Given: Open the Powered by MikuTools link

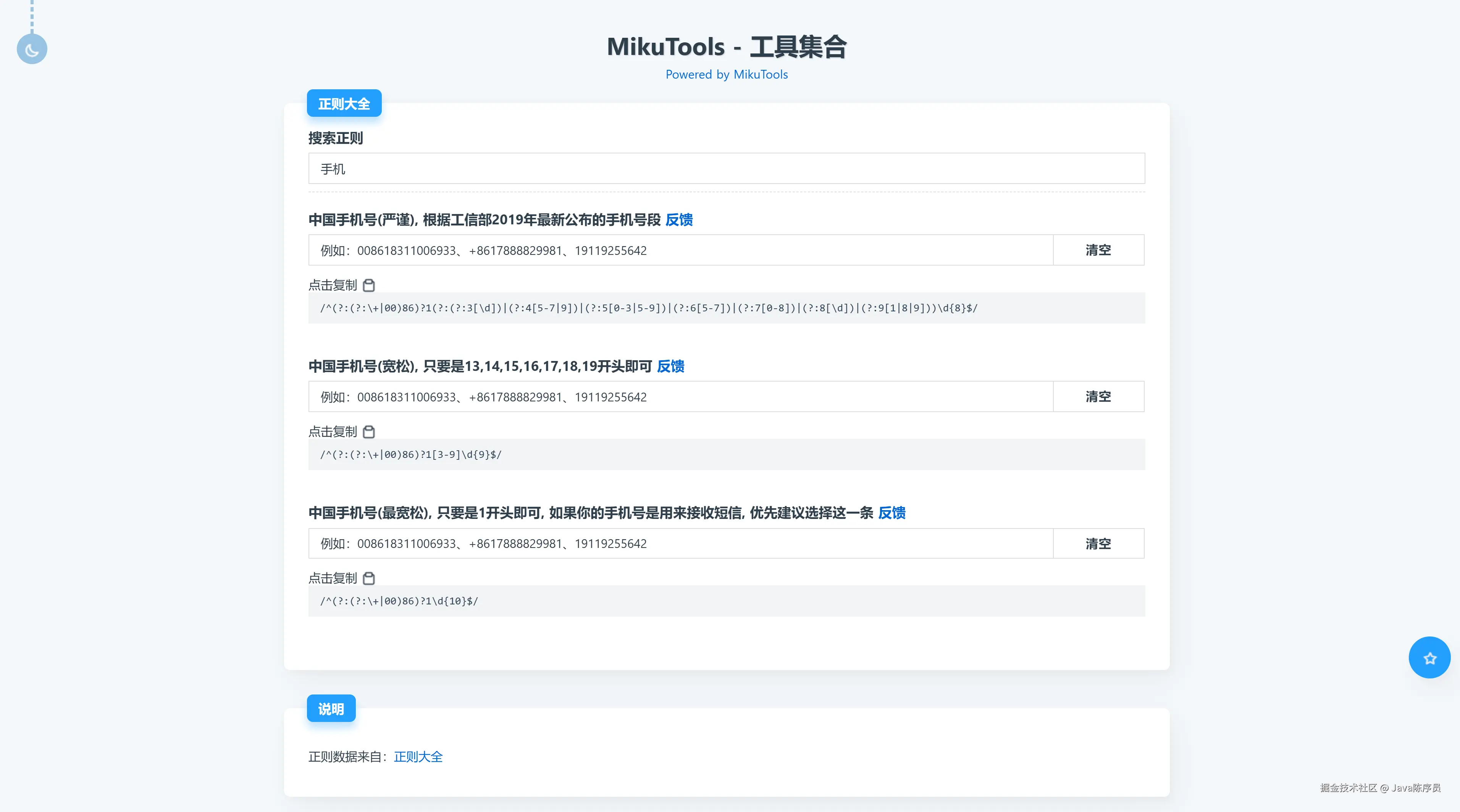Looking at the screenshot, I should coord(726,75).
